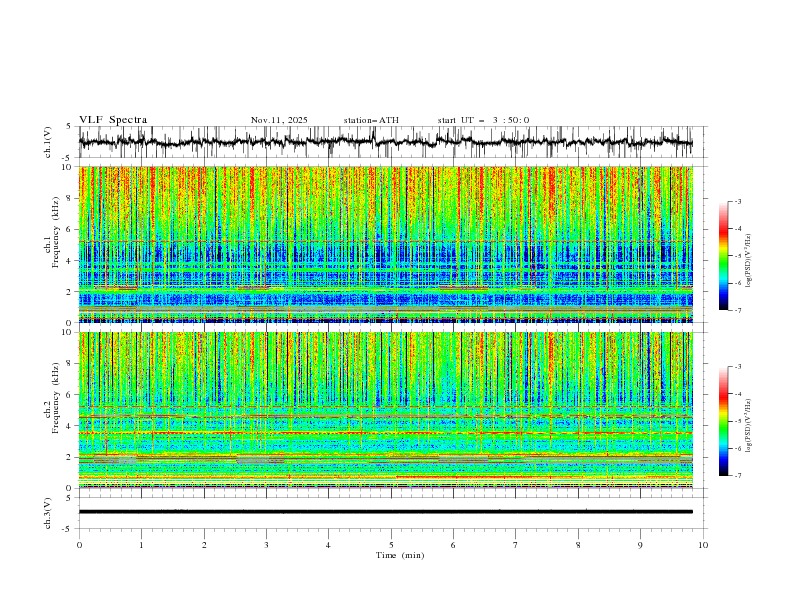Viewport: 792px width, 612px height.
Task: Click the flat ch.3 voltage trace
Action: click(x=385, y=512)
